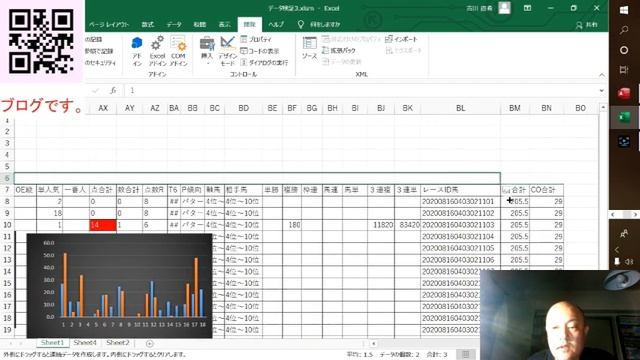Image resolution: width=640 pixels, height=360 pixels.
Task: Switch to Sheet2 tab
Action: coord(118,343)
